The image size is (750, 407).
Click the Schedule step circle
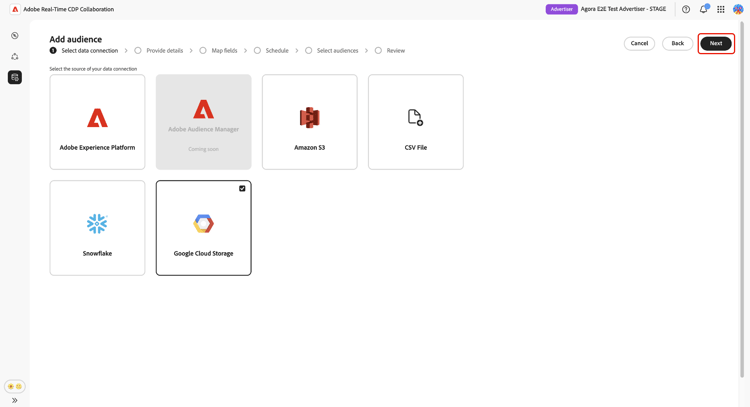[257, 50]
